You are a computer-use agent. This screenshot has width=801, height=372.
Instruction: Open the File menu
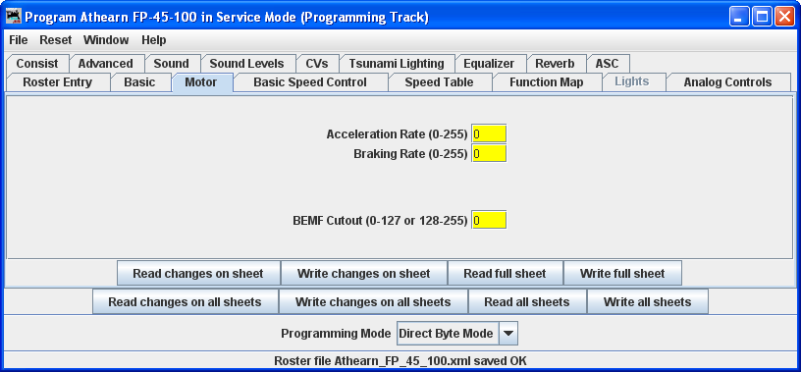[x=18, y=40]
